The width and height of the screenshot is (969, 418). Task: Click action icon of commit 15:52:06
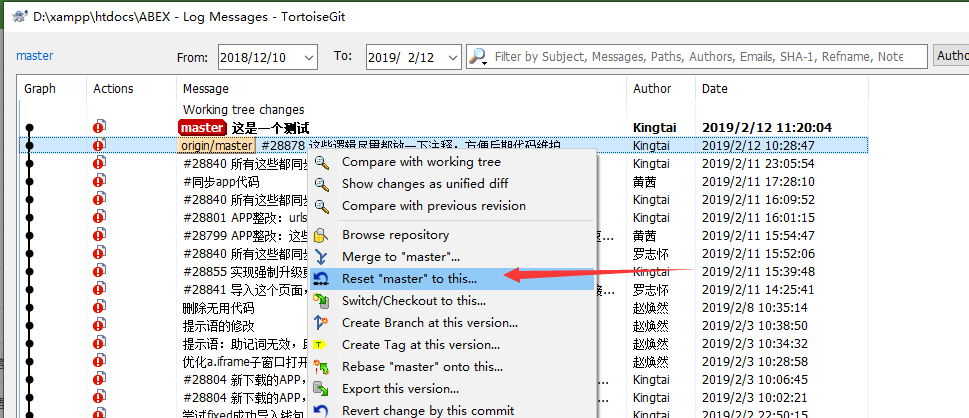[99, 253]
